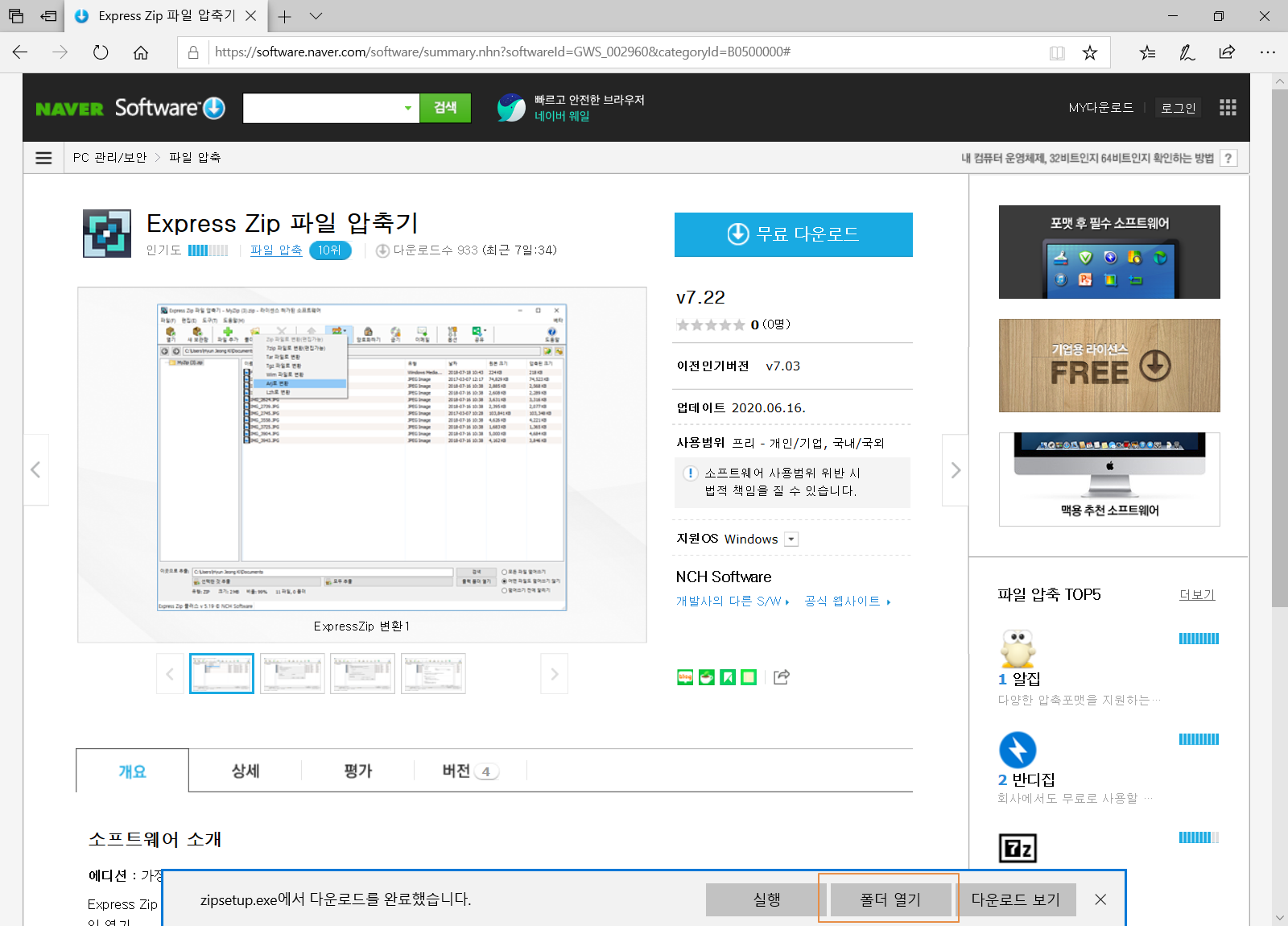
Task: Click the star rating bar
Action: (711, 325)
